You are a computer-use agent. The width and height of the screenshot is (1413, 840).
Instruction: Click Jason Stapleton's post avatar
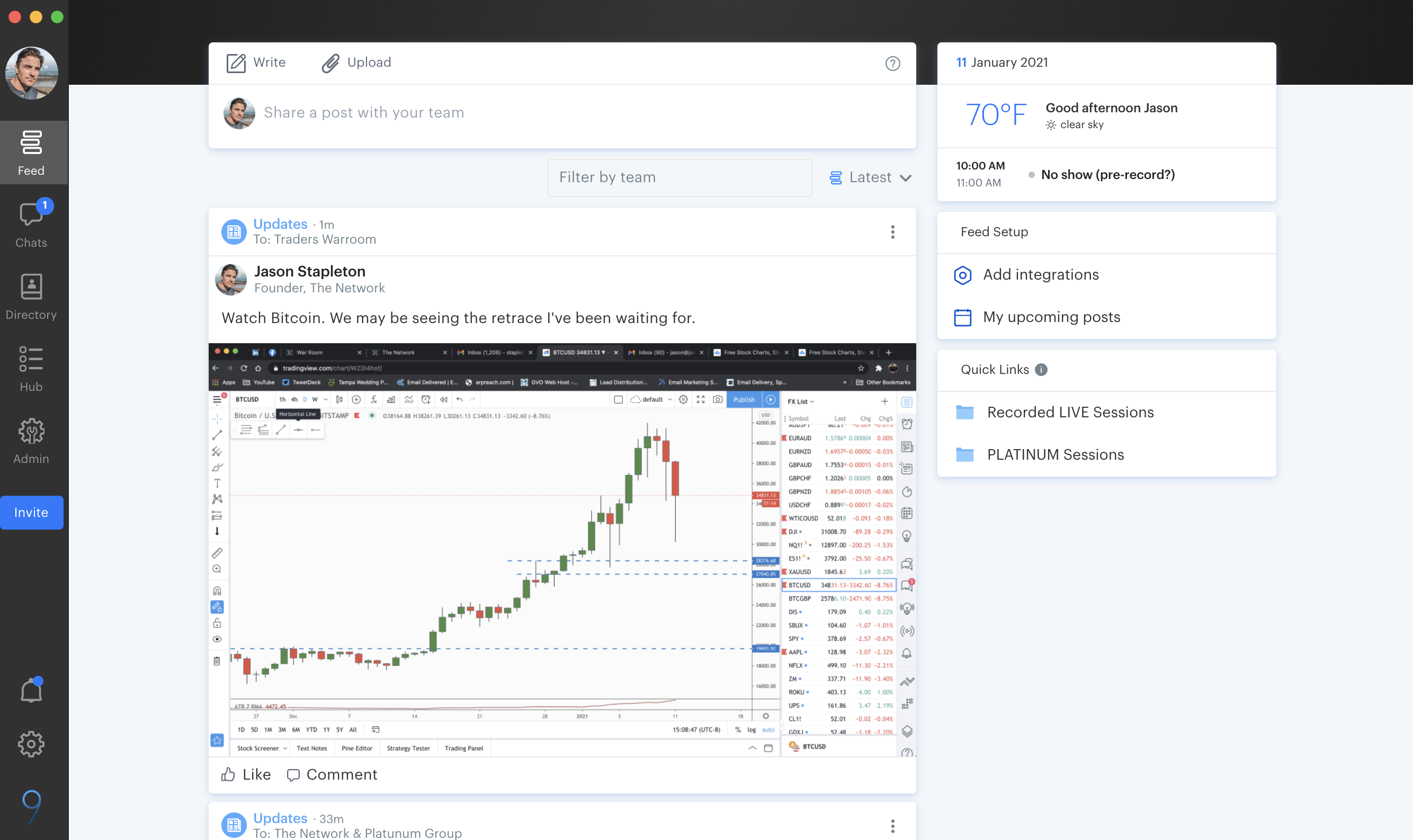tap(230, 279)
